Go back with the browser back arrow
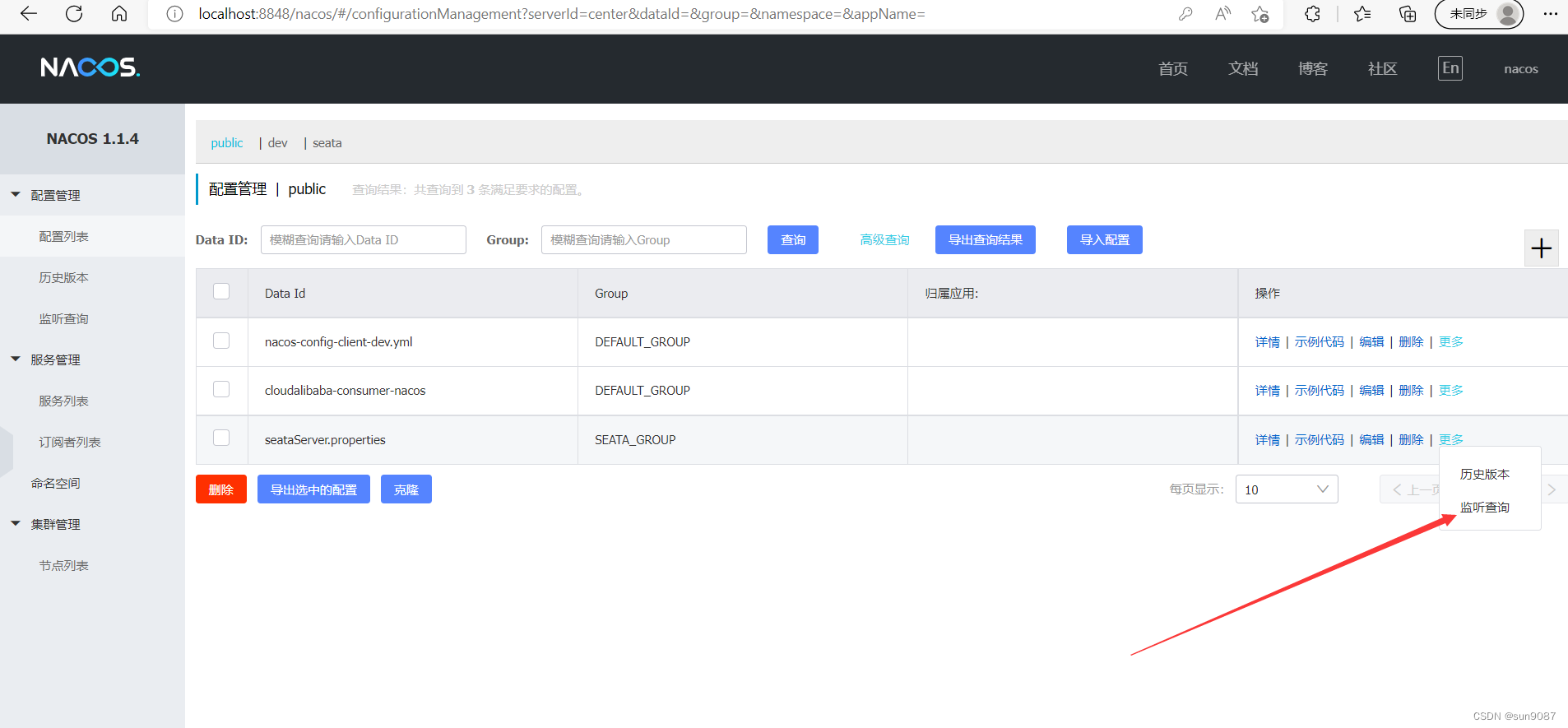1568x728 pixels. (29, 13)
